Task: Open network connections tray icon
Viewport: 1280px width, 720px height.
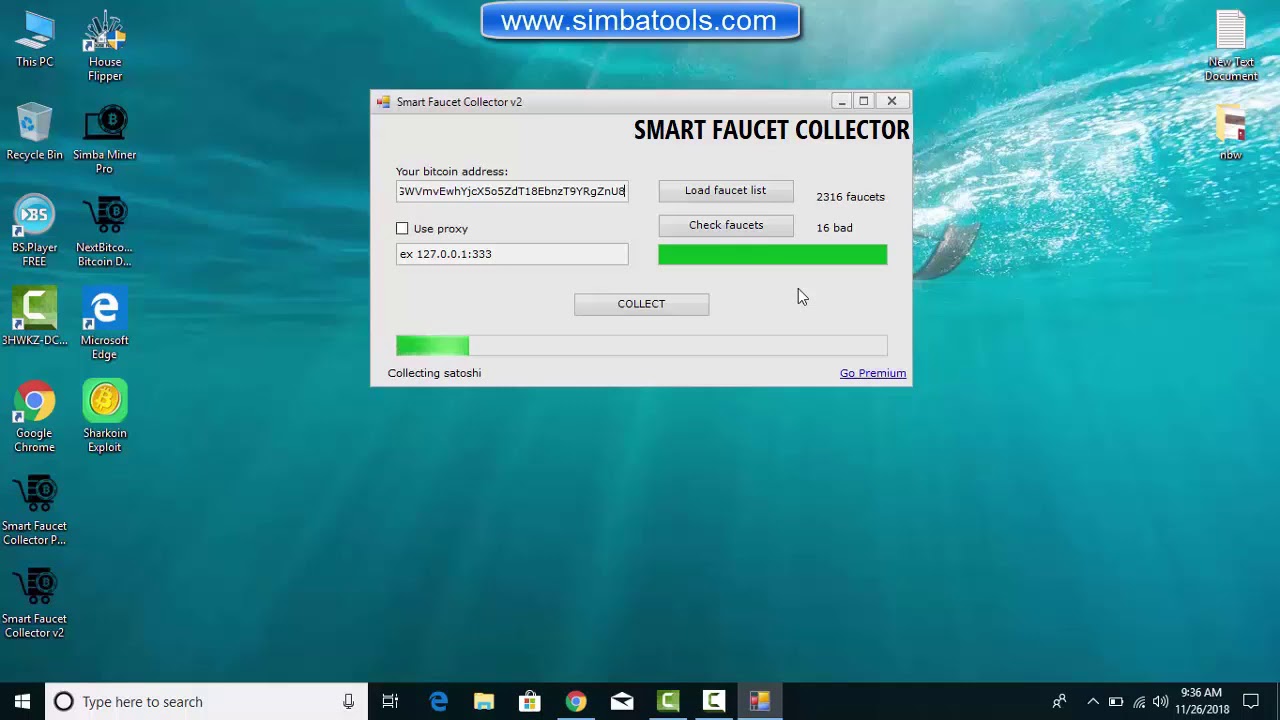Action: pos(1139,702)
